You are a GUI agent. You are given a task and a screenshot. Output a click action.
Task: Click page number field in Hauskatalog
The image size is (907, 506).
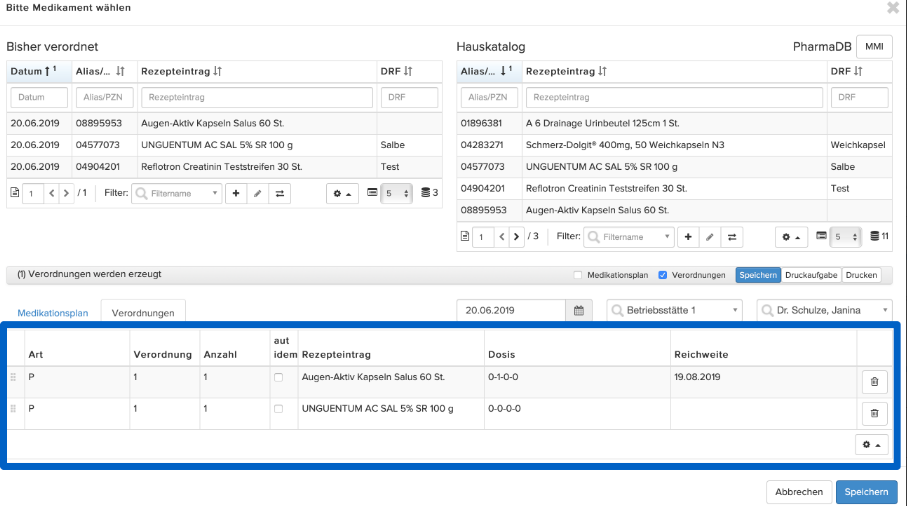coord(483,237)
